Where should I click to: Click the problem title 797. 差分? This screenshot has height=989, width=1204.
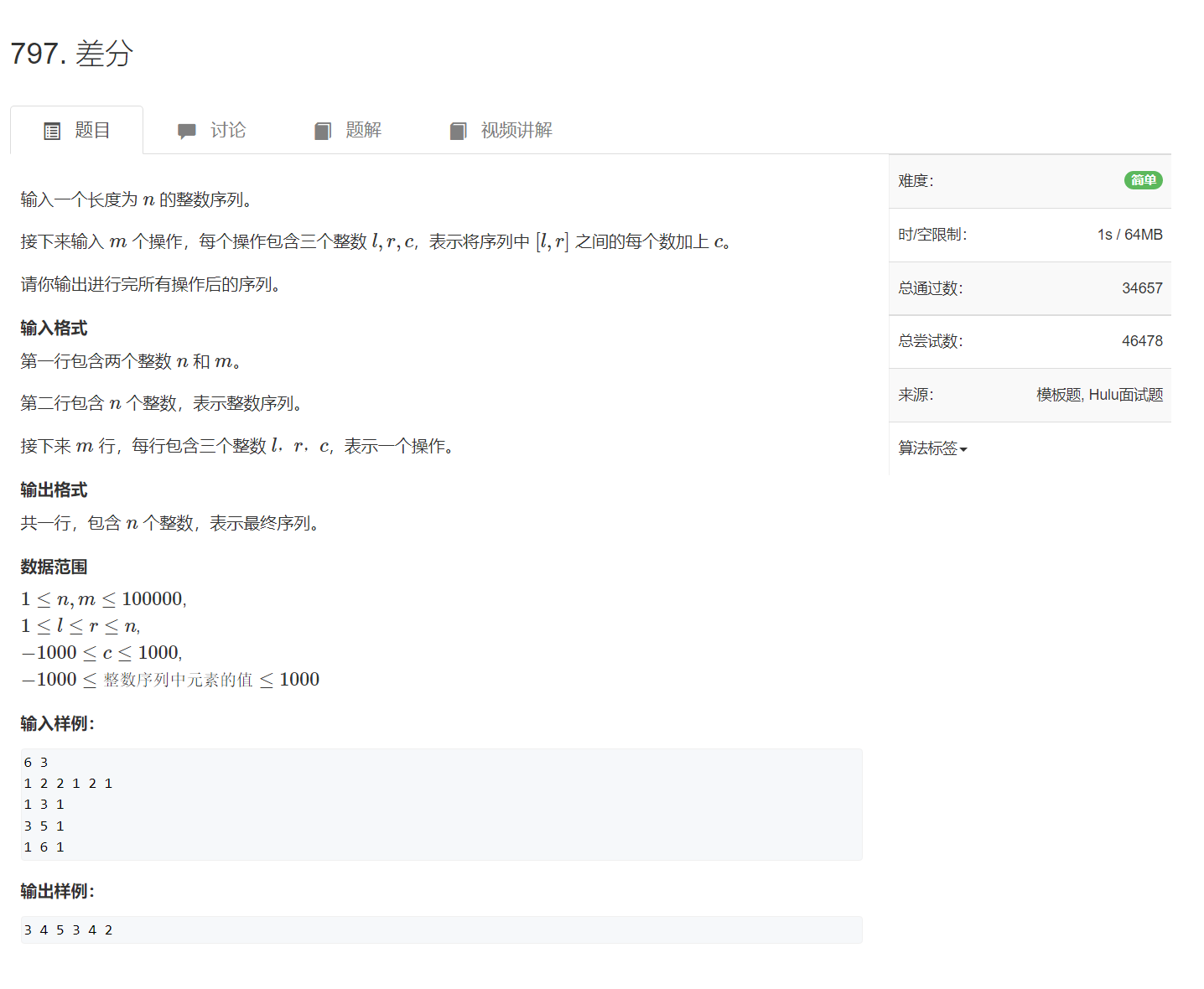pyautogui.click(x=72, y=54)
